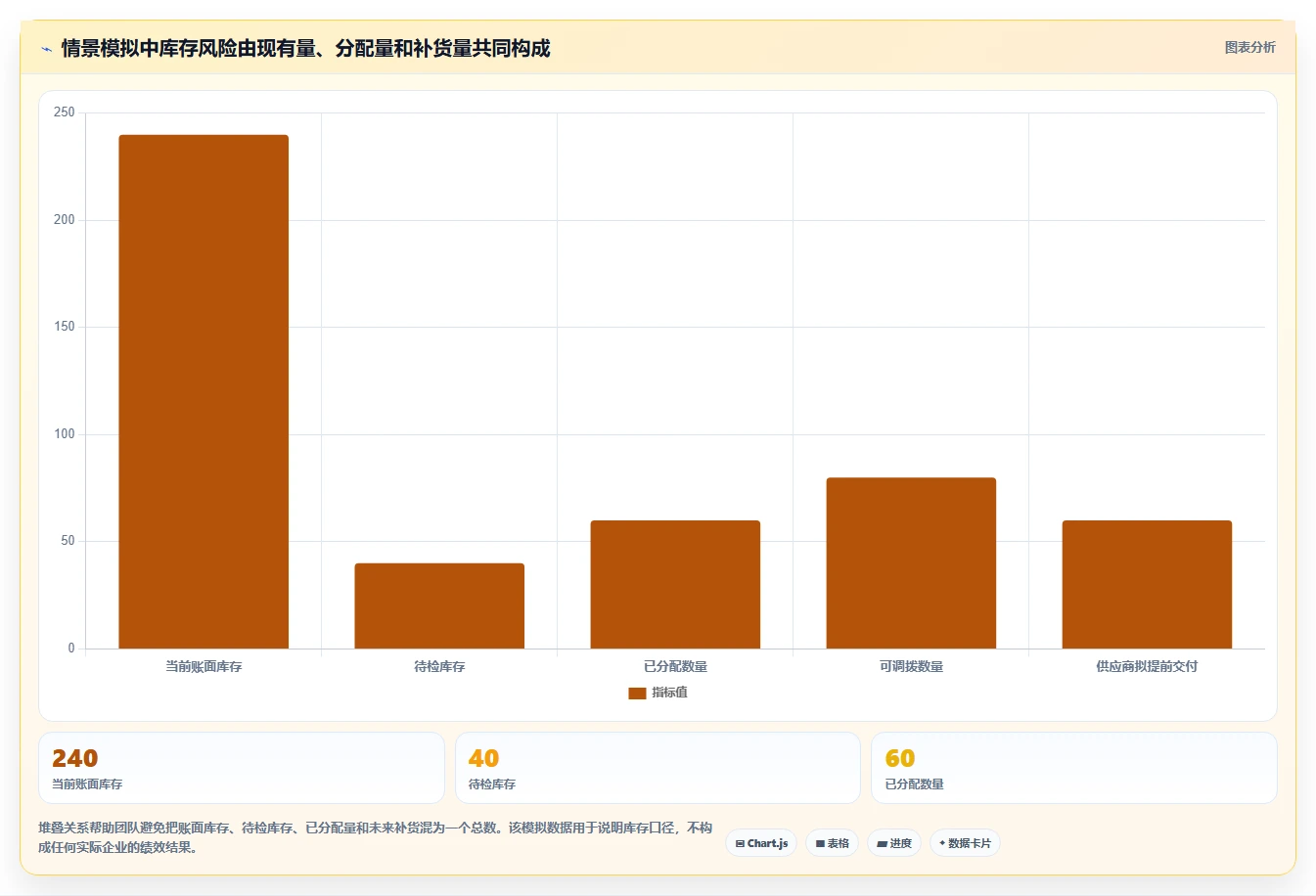Screen dimensions: 1316x896
Task: Toggle the 指标值 legend color swatch
Action: [x=637, y=693]
